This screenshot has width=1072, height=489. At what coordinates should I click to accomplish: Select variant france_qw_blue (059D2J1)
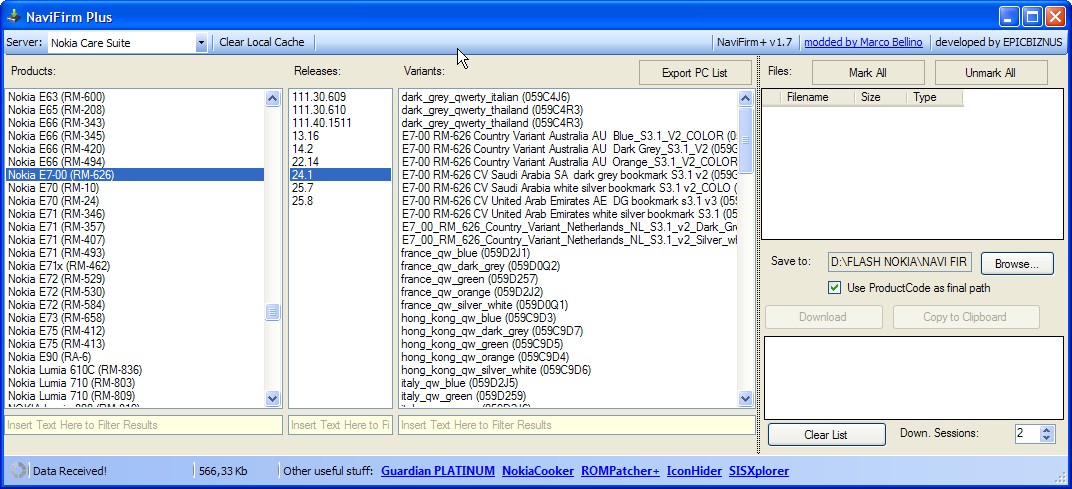point(568,253)
